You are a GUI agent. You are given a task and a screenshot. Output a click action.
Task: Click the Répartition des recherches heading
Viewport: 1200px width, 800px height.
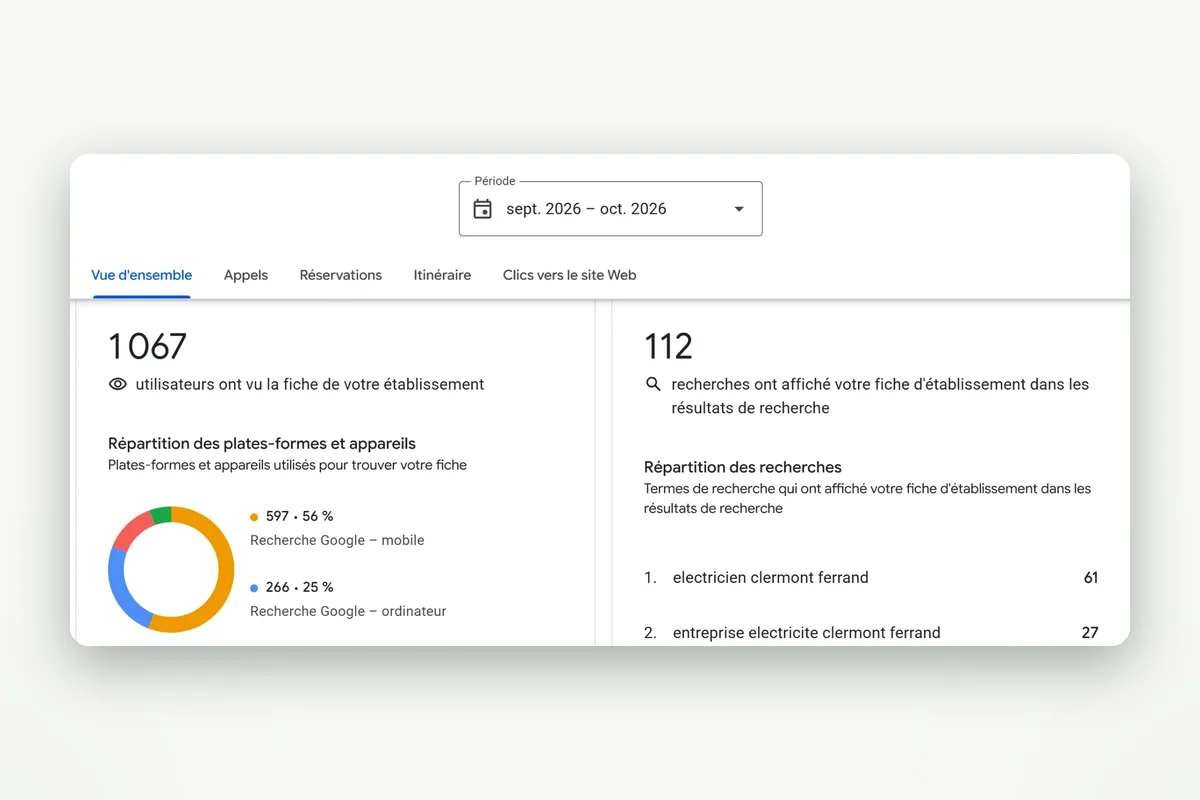[743, 467]
